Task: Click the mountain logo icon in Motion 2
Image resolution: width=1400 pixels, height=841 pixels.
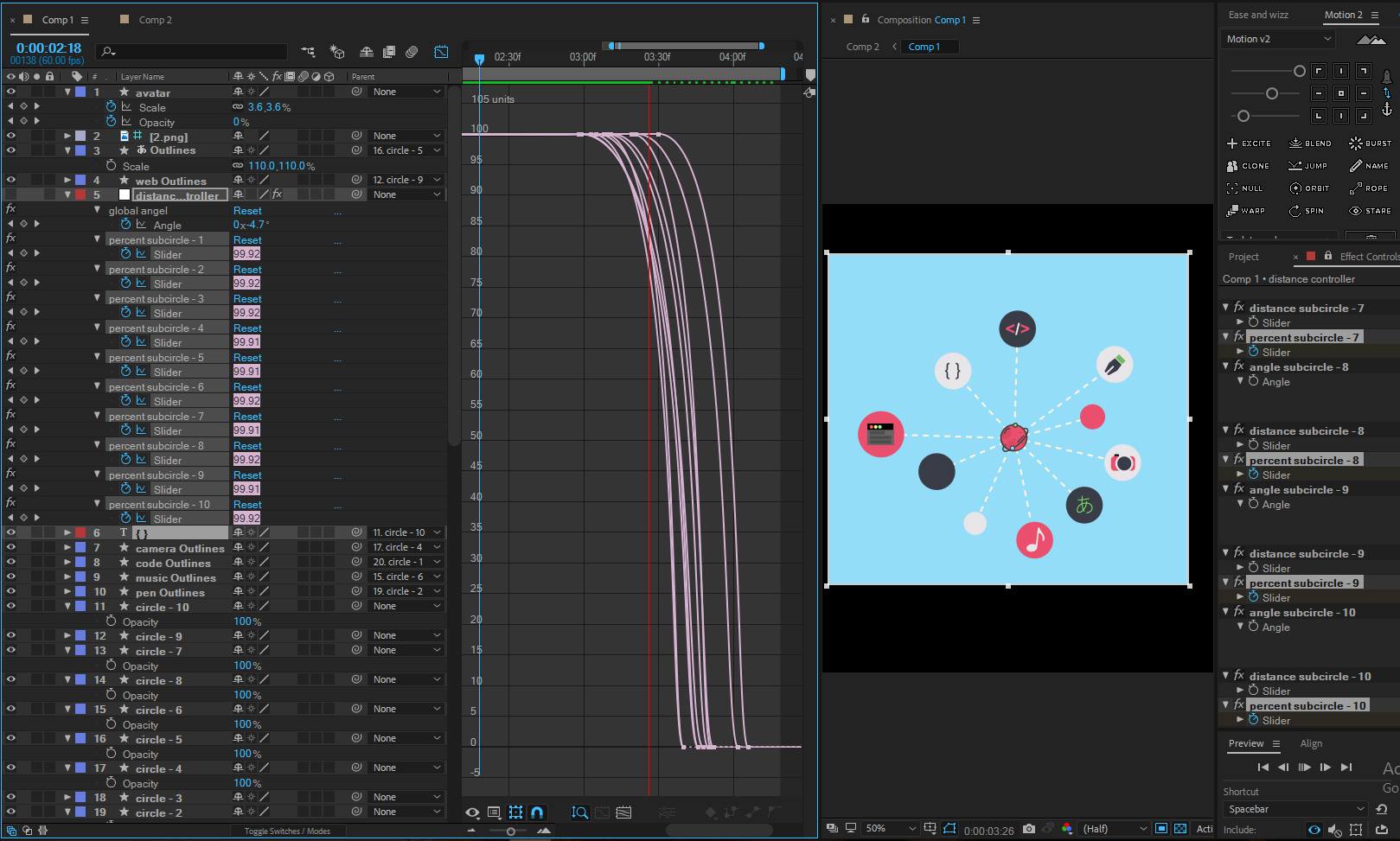Action: click(1371, 40)
